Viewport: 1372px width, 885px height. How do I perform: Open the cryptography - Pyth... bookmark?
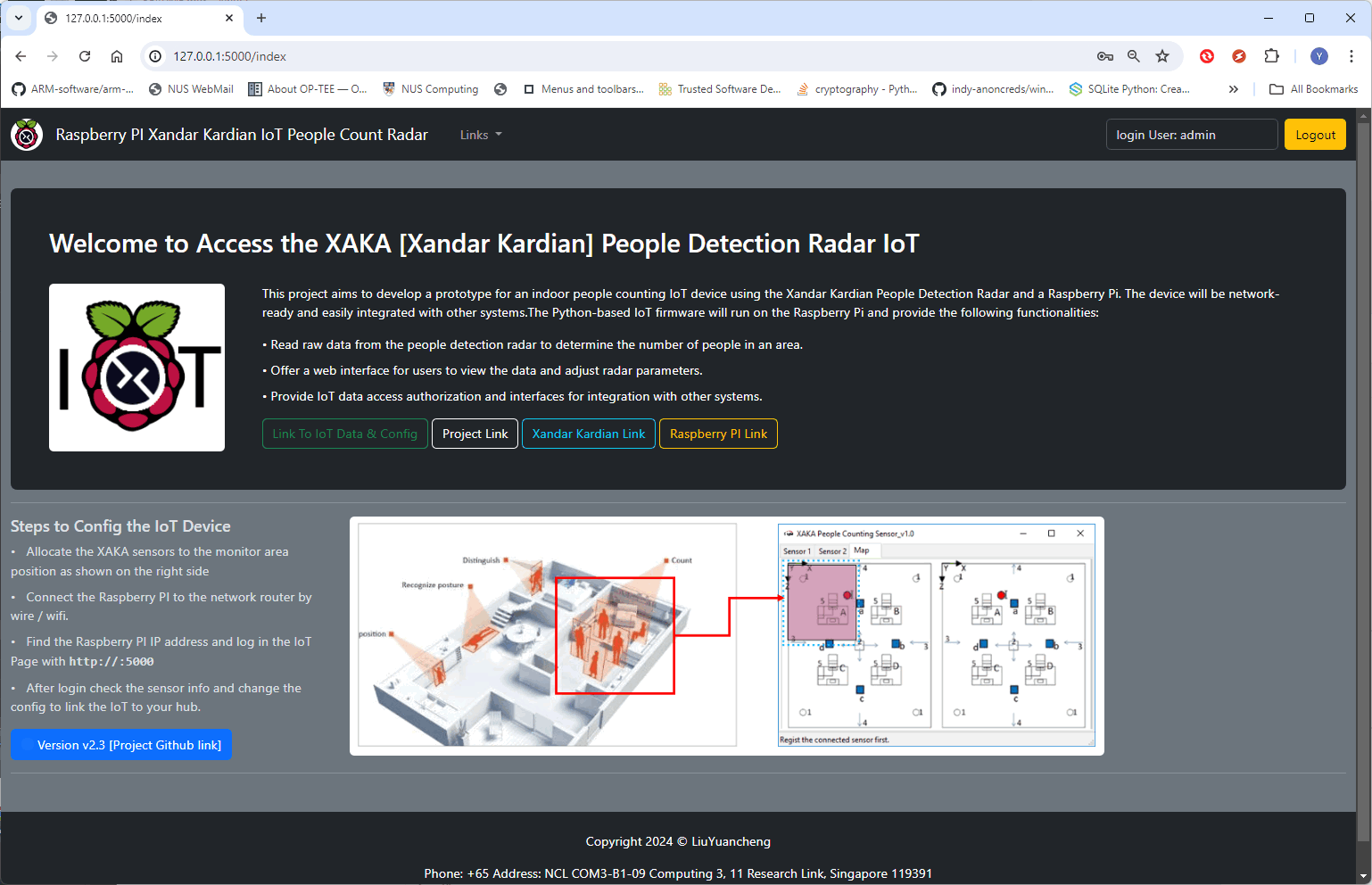pyautogui.click(x=856, y=89)
